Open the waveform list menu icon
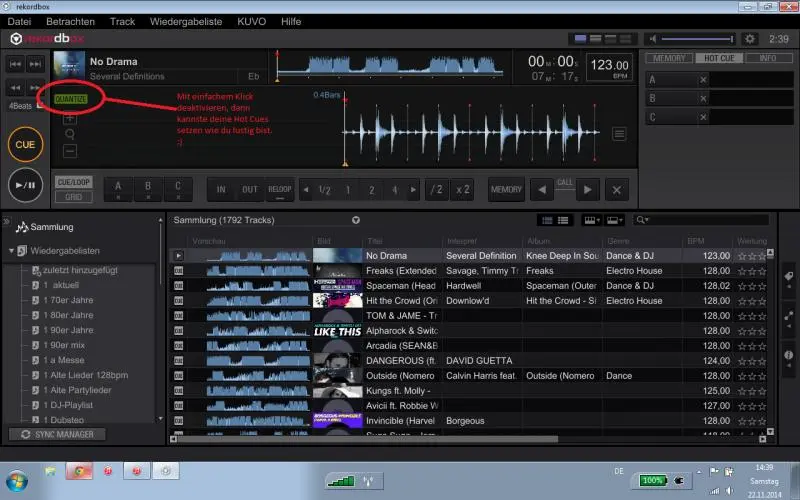This screenshot has height=500, width=800. click(x=619, y=134)
